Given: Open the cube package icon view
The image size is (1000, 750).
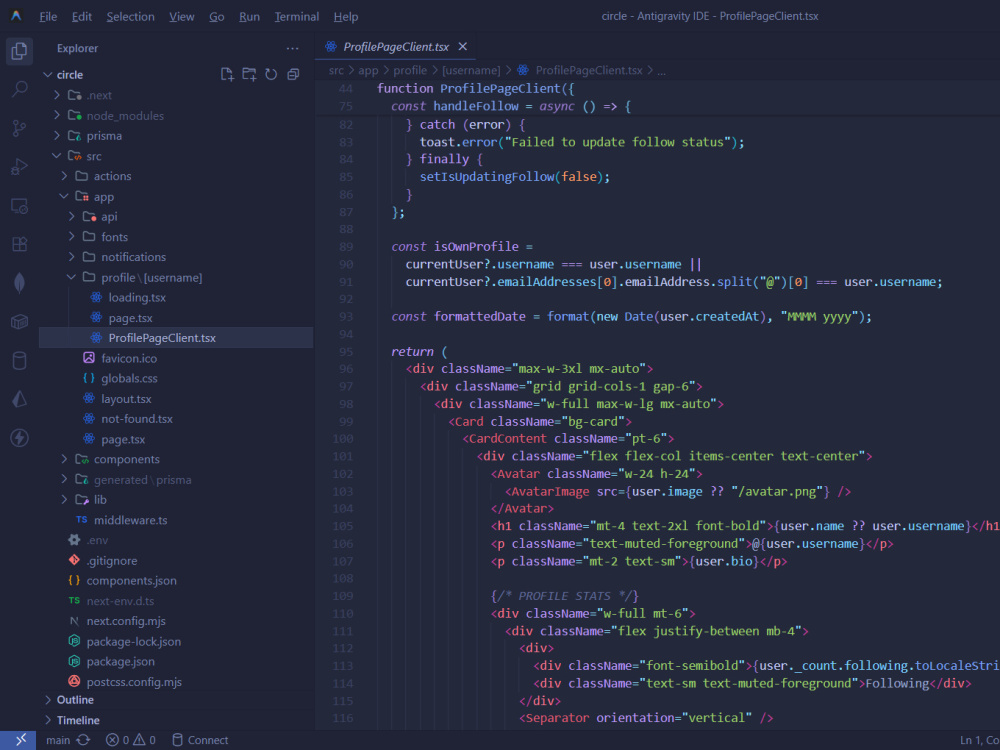Looking at the screenshot, I should [19, 322].
